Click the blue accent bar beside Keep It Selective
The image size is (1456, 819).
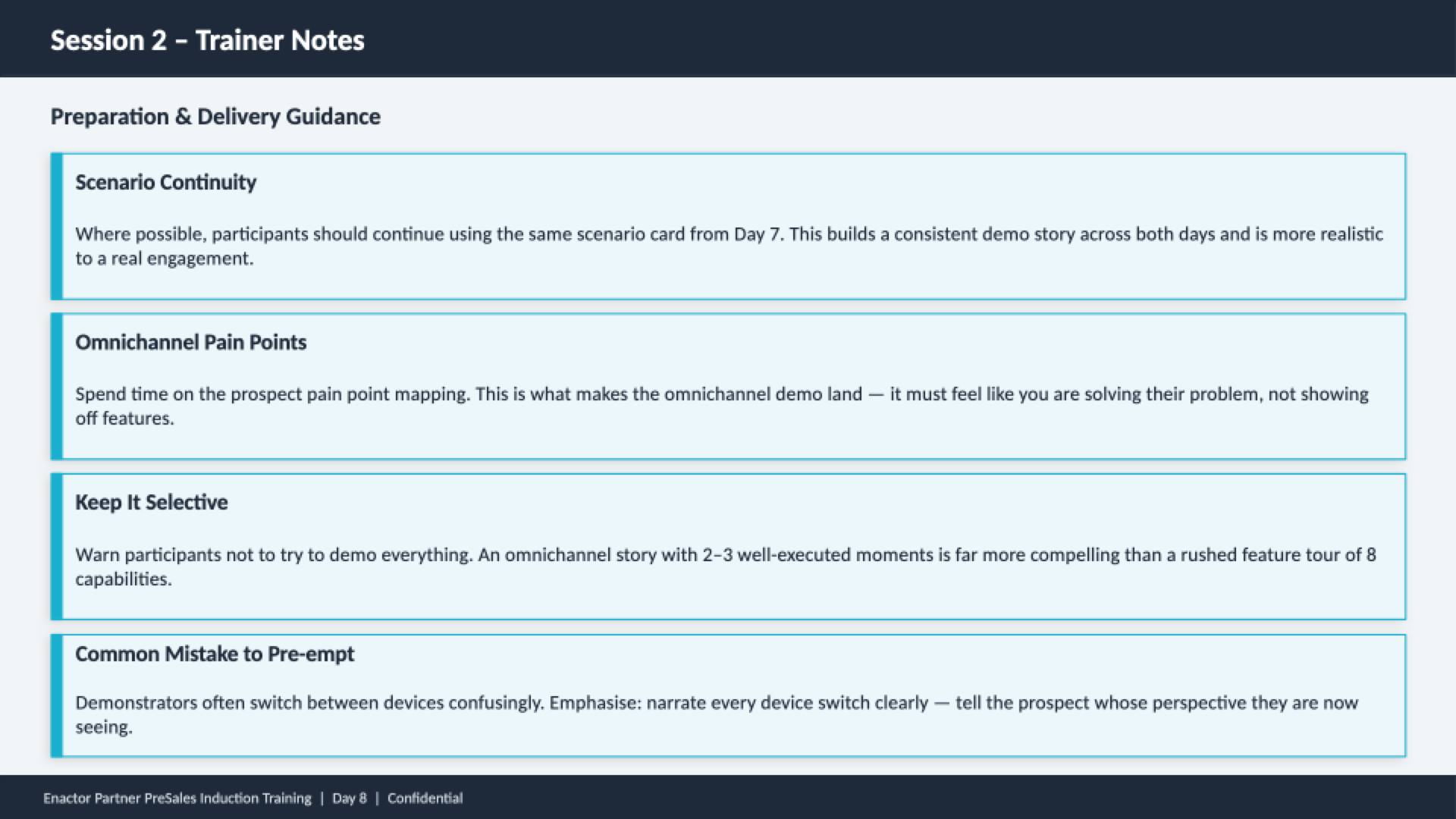(x=56, y=546)
